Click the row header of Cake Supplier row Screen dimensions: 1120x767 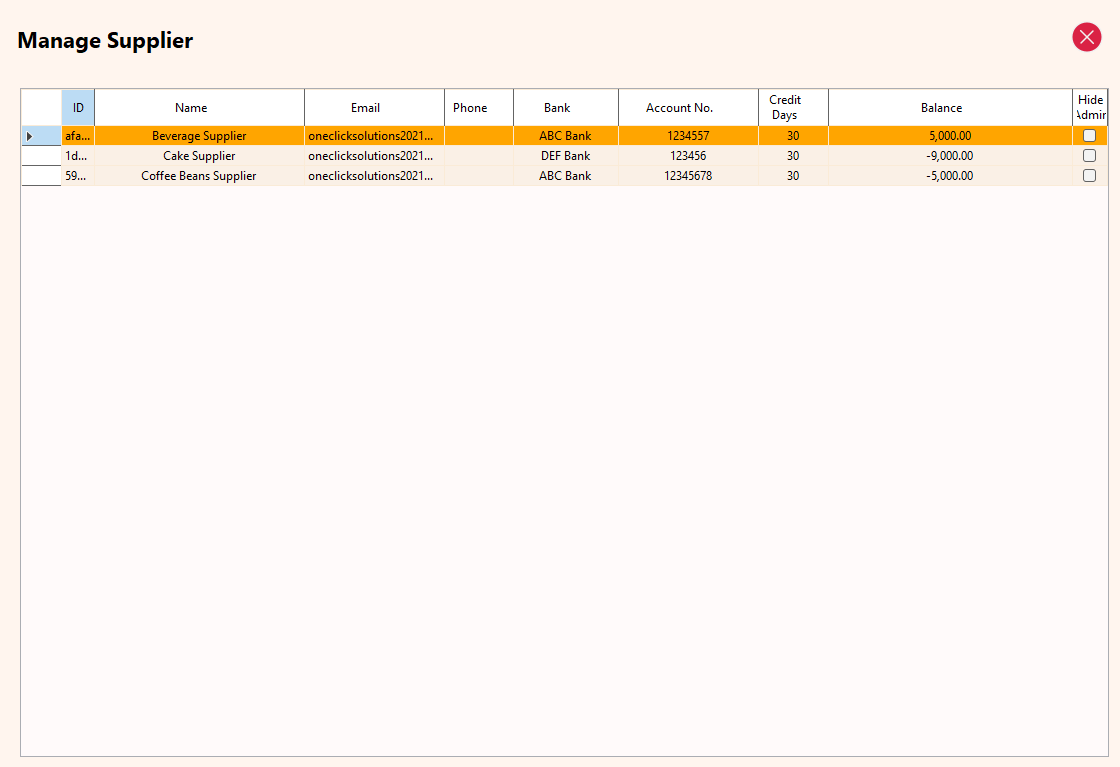point(41,156)
